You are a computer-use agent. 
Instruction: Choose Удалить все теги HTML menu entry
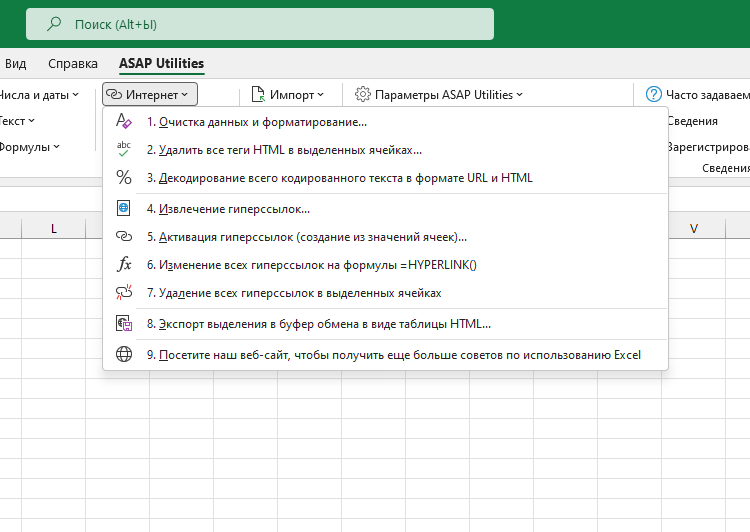284,150
